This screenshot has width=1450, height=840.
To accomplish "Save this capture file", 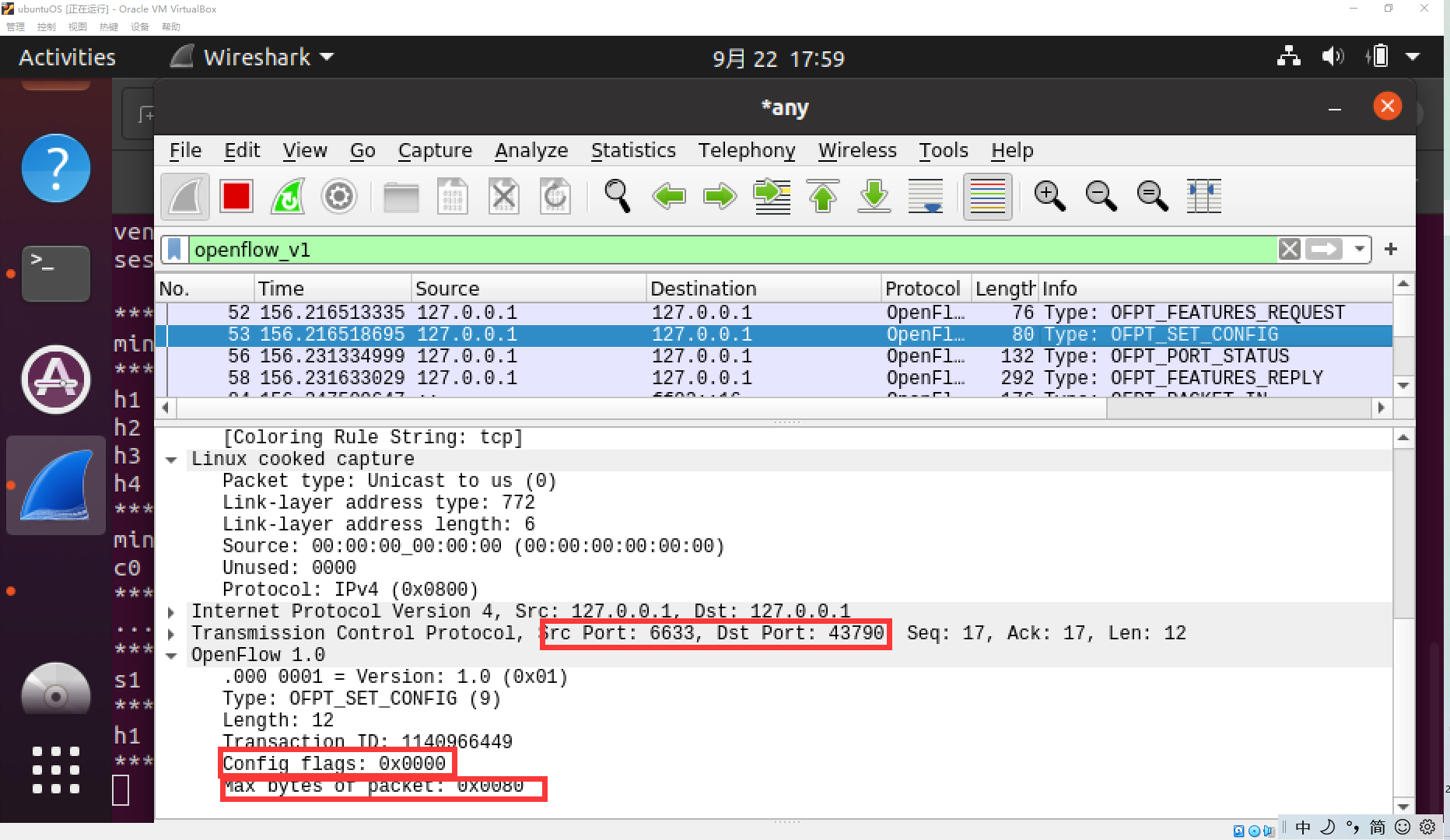I will 453,197.
